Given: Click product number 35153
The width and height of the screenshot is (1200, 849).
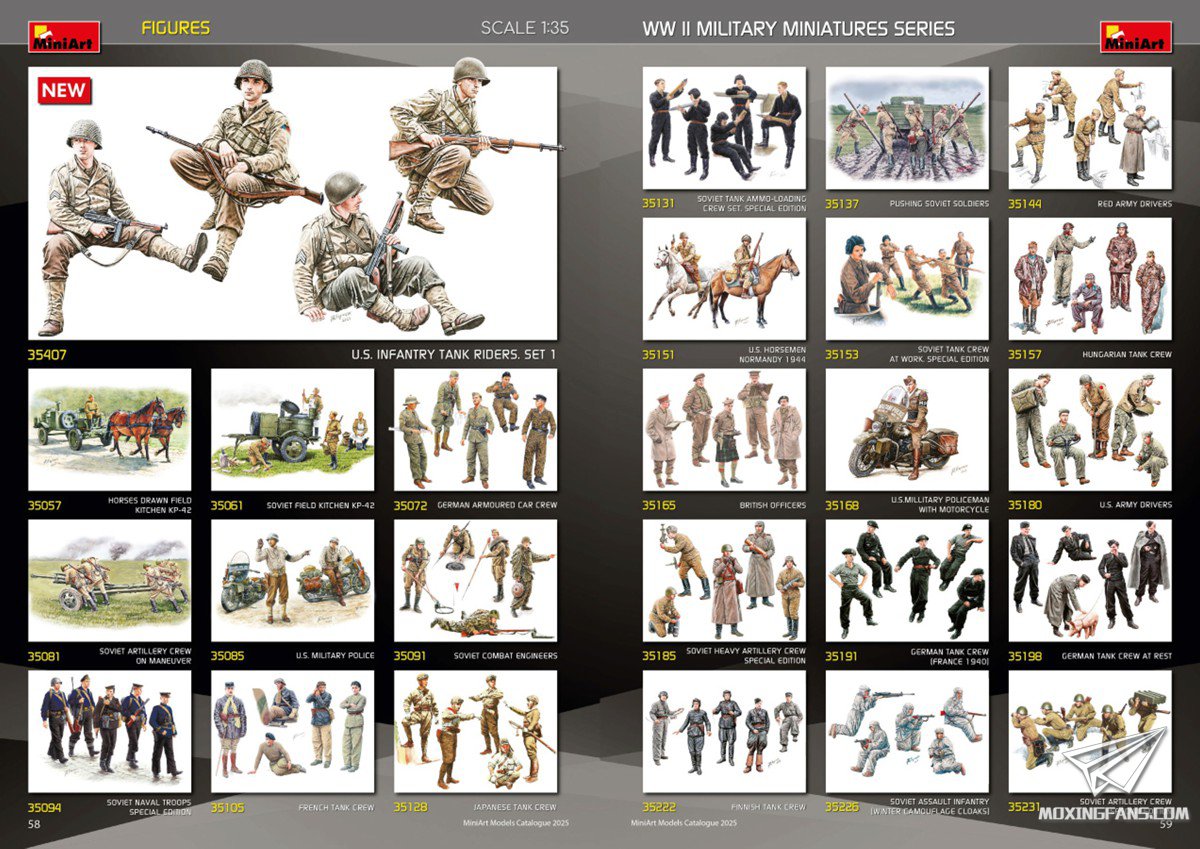Looking at the screenshot, I should pos(842,354).
